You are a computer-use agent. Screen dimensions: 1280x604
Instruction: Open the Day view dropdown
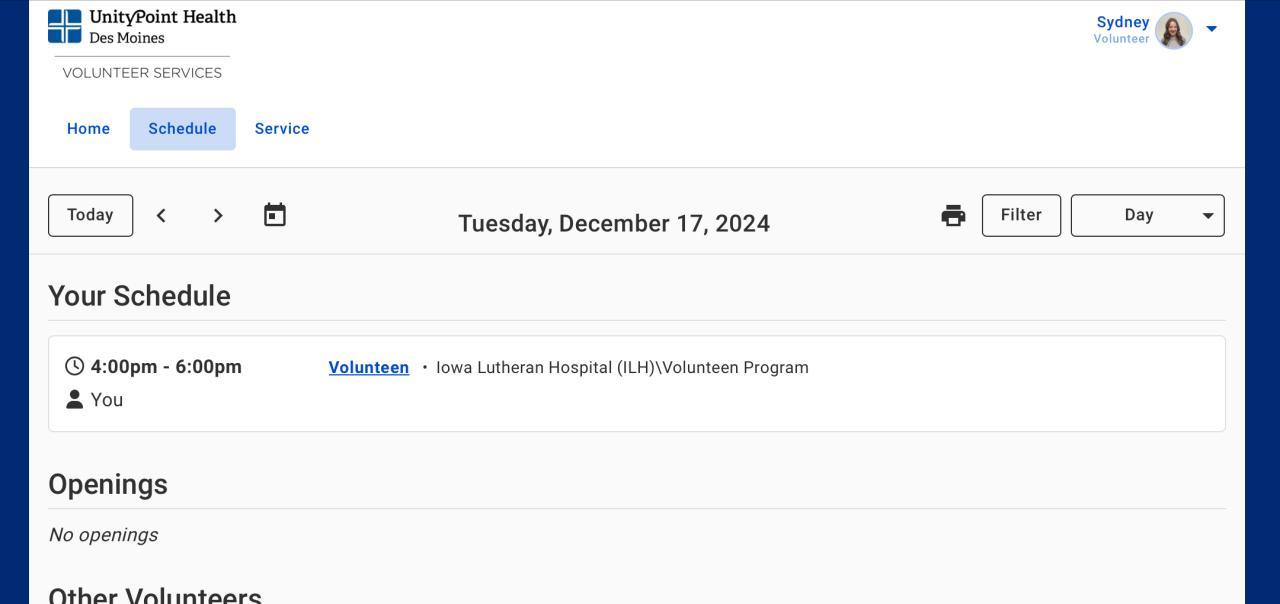point(1147,216)
